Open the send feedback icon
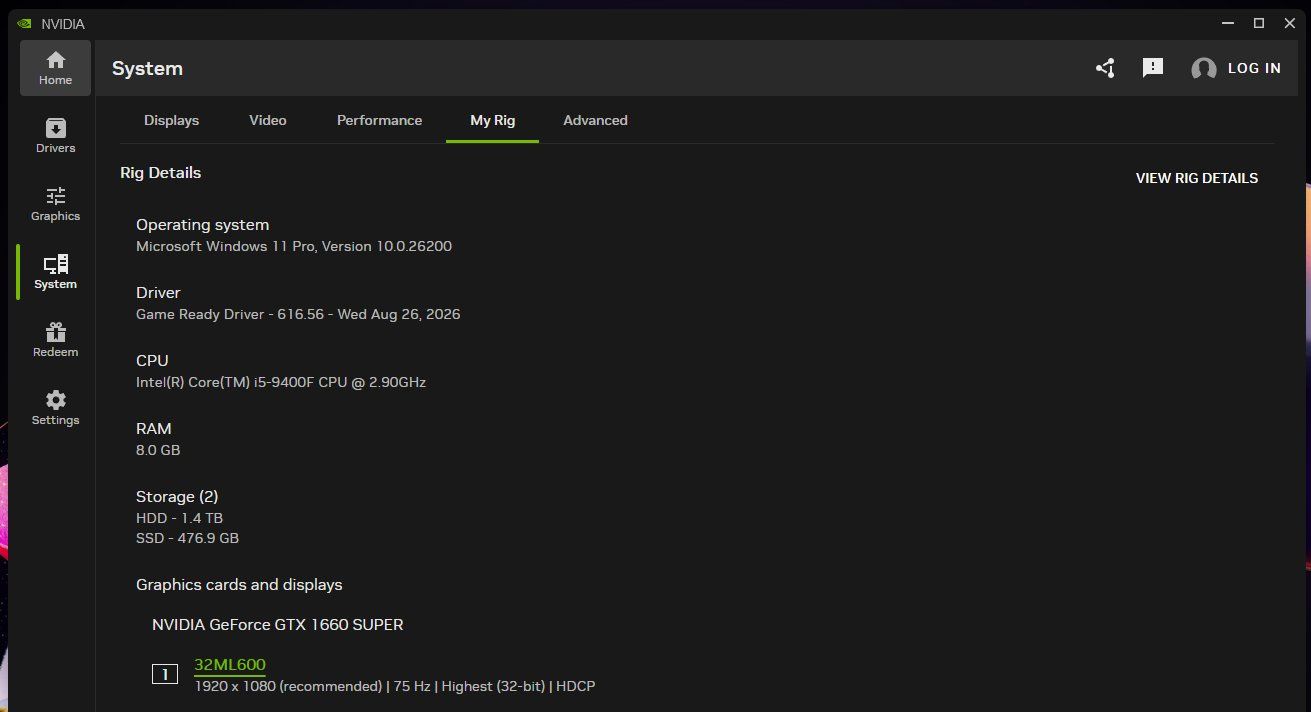Screen dimensions: 1311x712 pos(1153,68)
